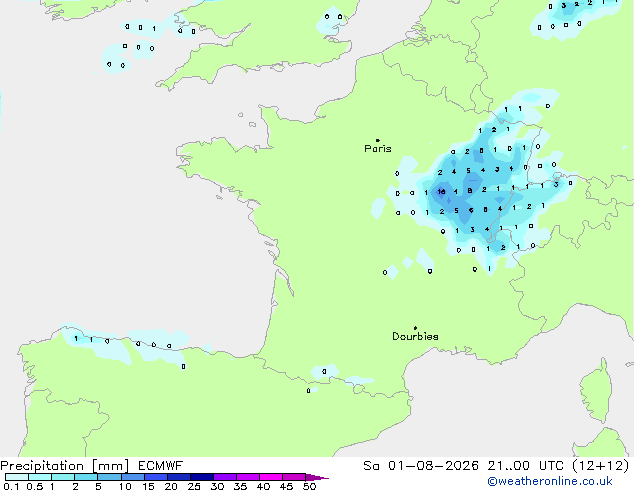The height and width of the screenshot is (490, 634).
Task: Pick the 0.1–0.5 mm legend swatch
Action: click(x=17, y=477)
